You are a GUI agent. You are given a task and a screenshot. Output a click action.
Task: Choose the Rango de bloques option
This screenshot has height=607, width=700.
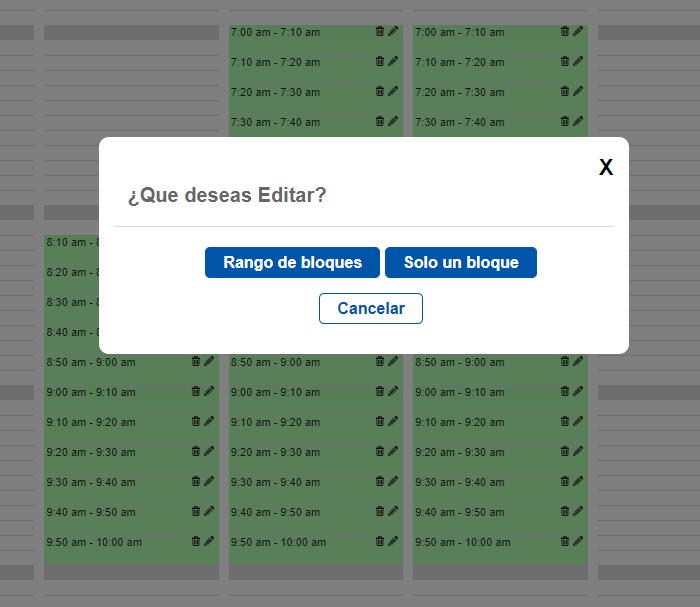292,262
